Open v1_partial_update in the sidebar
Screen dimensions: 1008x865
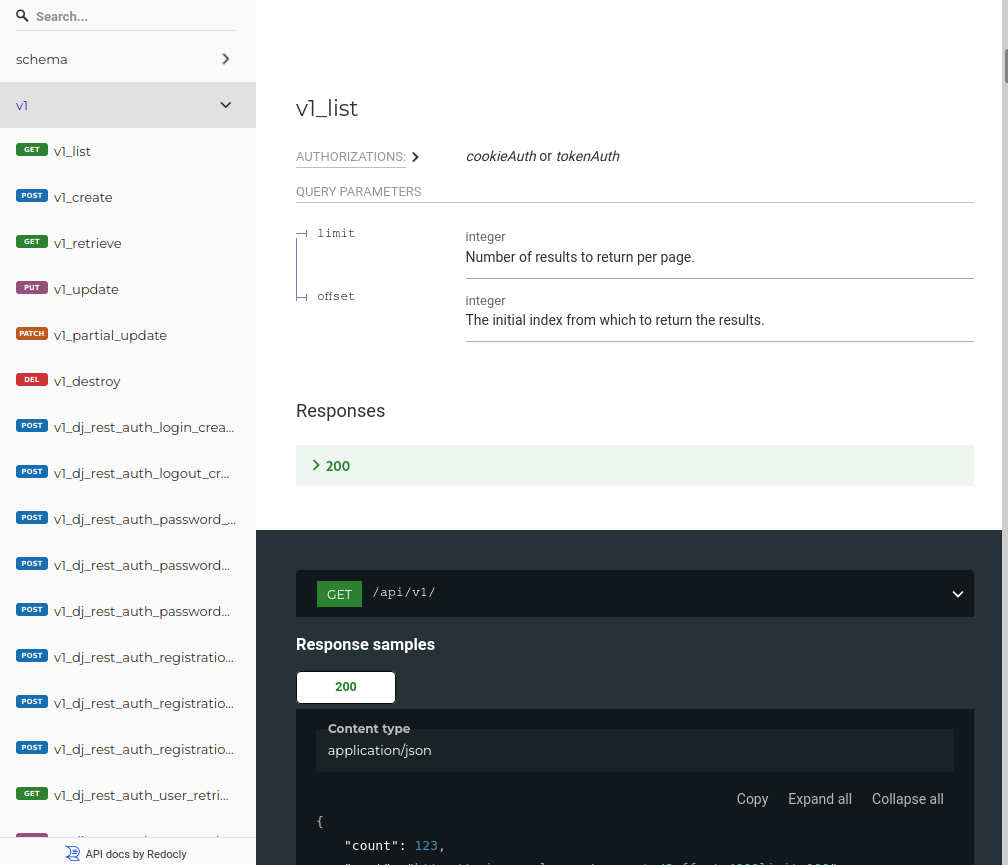(128, 335)
